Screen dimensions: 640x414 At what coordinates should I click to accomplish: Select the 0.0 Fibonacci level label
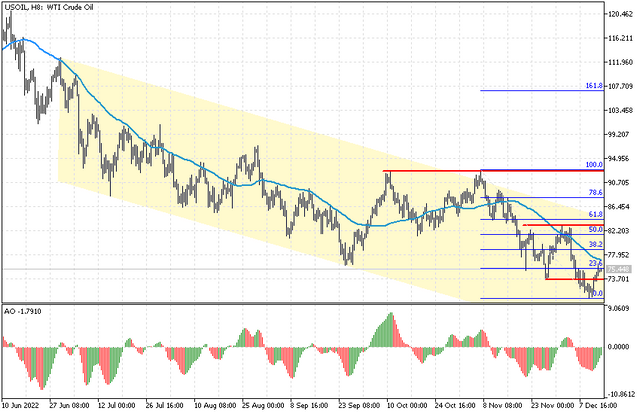[597, 293]
